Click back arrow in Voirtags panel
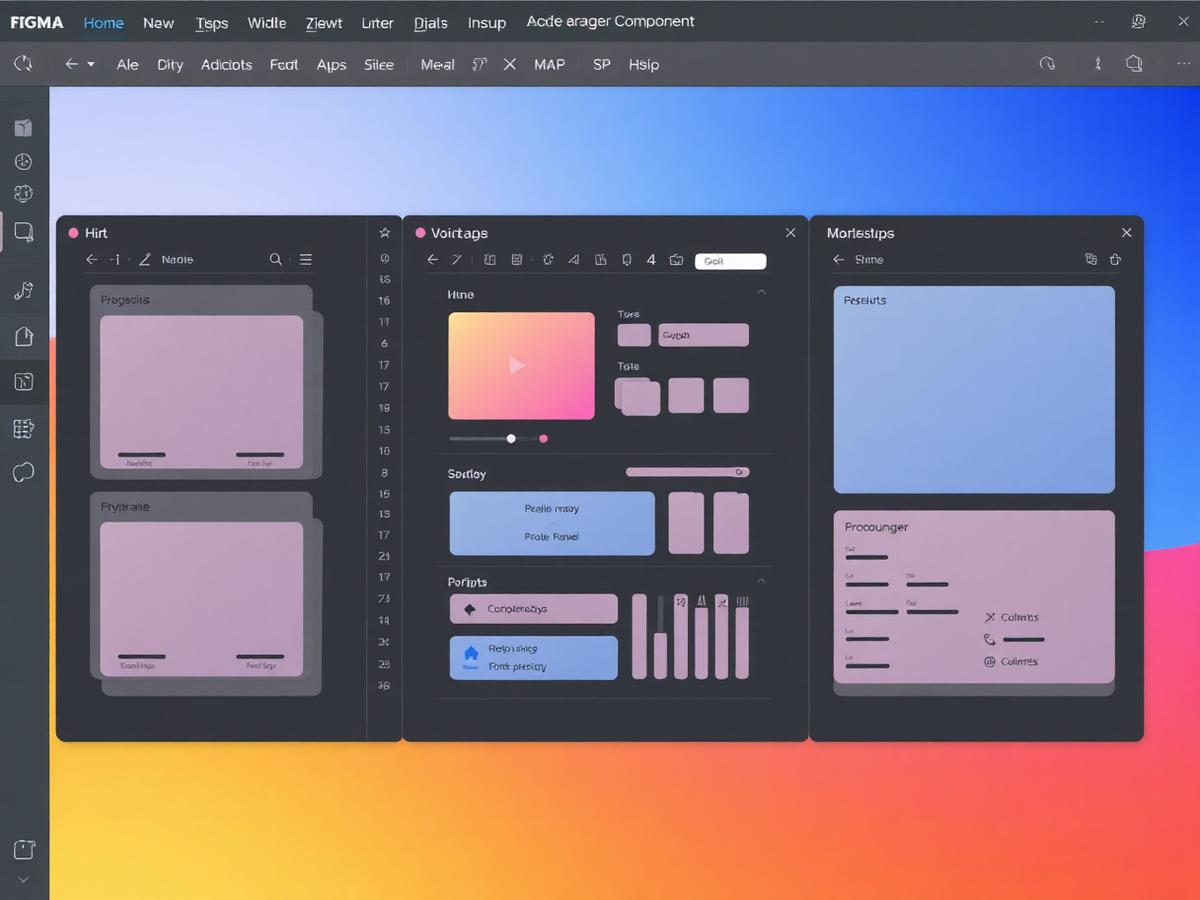This screenshot has width=1200, height=900. tap(433, 260)
